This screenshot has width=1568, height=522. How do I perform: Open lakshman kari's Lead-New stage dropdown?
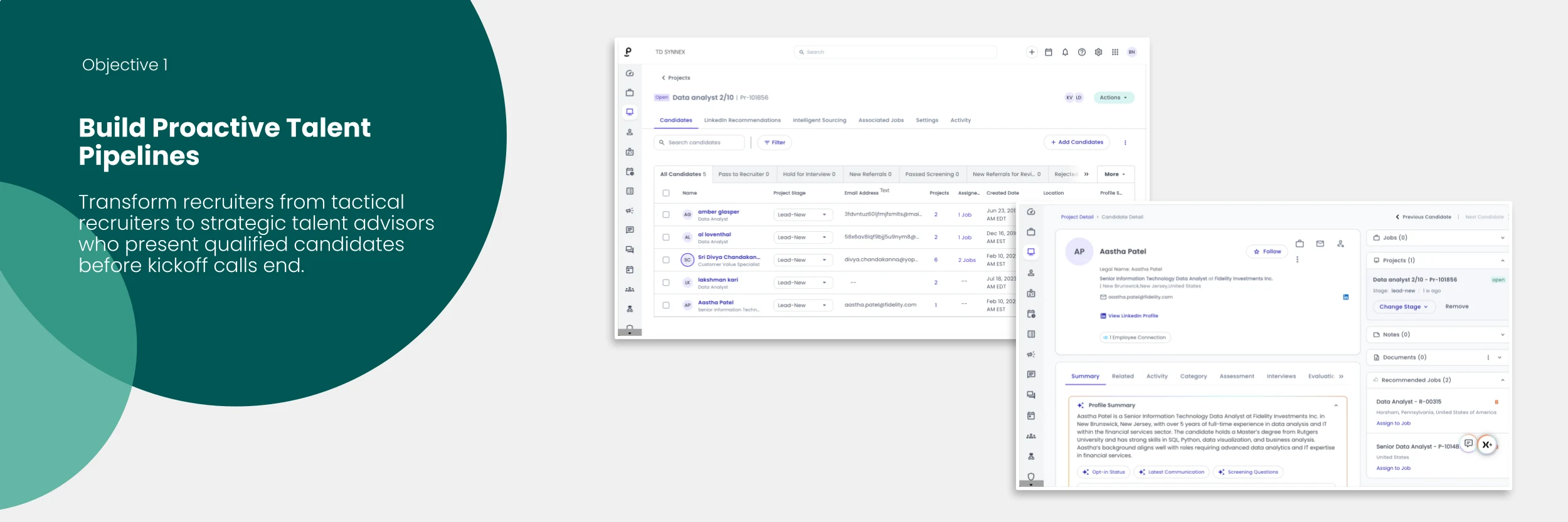(x=803, y=283)
